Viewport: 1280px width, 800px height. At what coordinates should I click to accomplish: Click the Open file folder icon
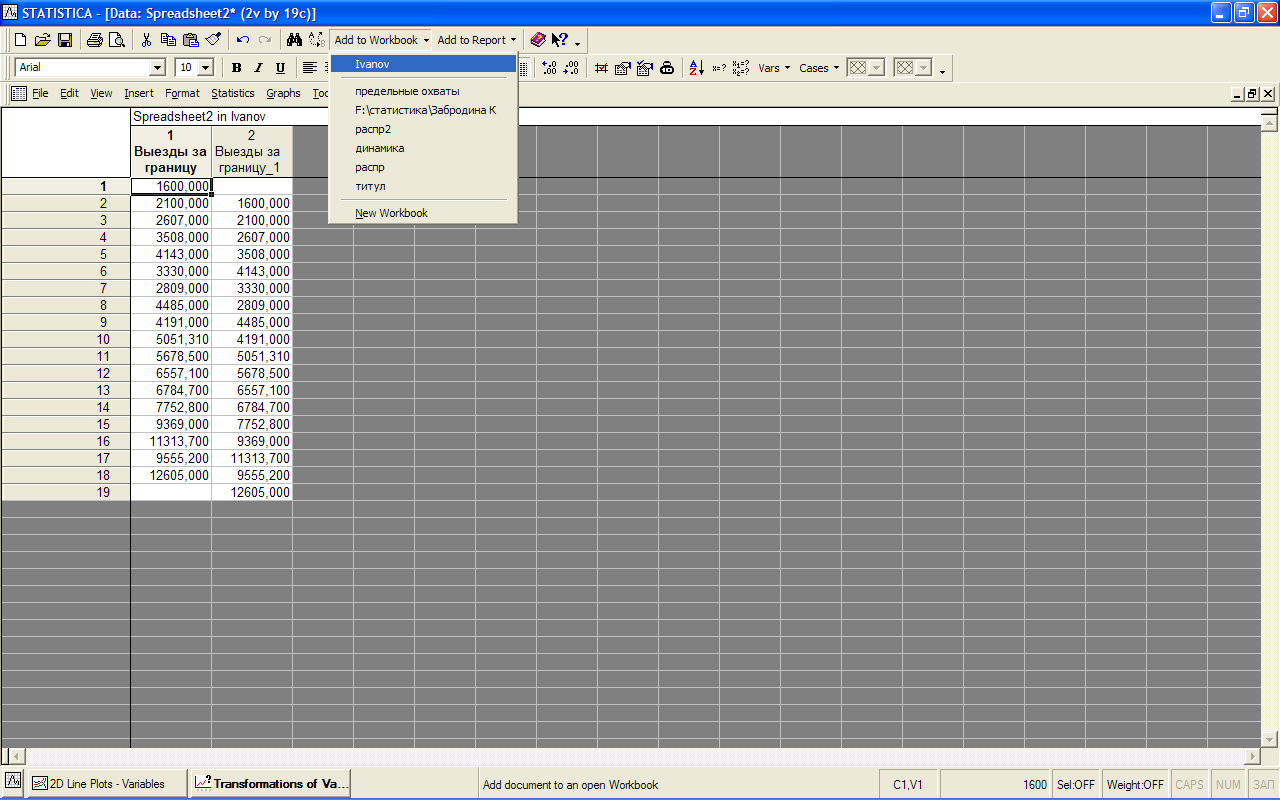click(42, 40)
